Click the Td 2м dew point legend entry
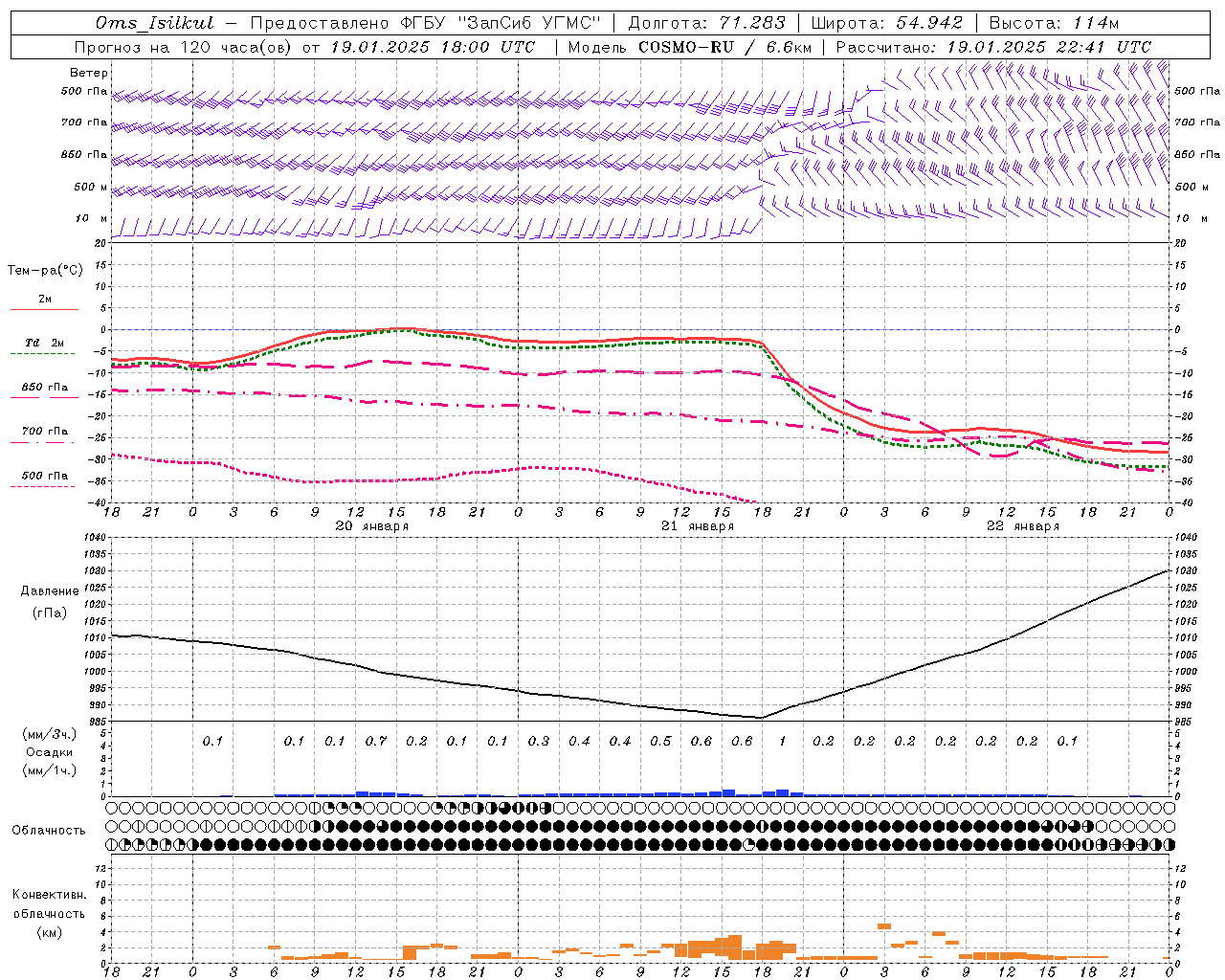1225x980 pixels. tap(44, 344)
